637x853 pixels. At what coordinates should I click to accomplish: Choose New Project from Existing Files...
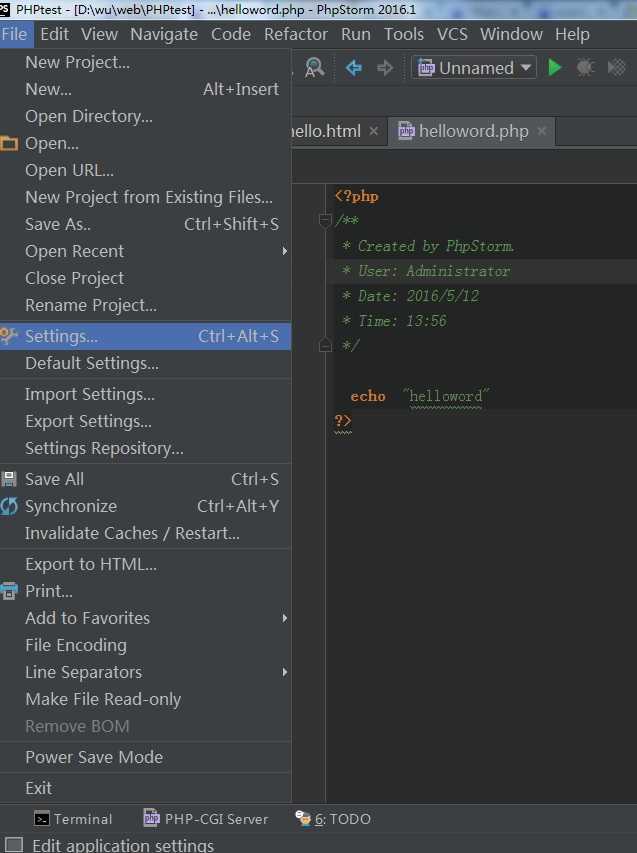(145, 197)
